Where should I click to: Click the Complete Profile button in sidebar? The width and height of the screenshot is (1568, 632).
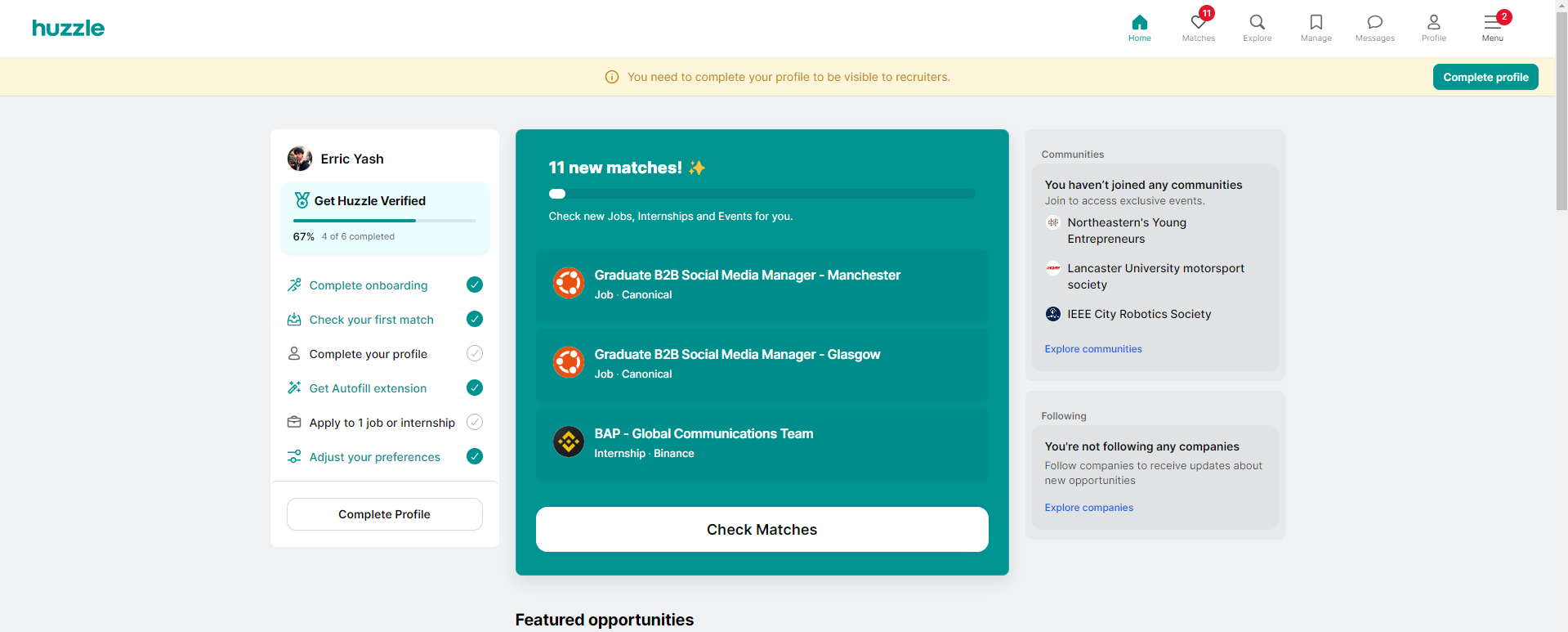[x=384, y=514]
